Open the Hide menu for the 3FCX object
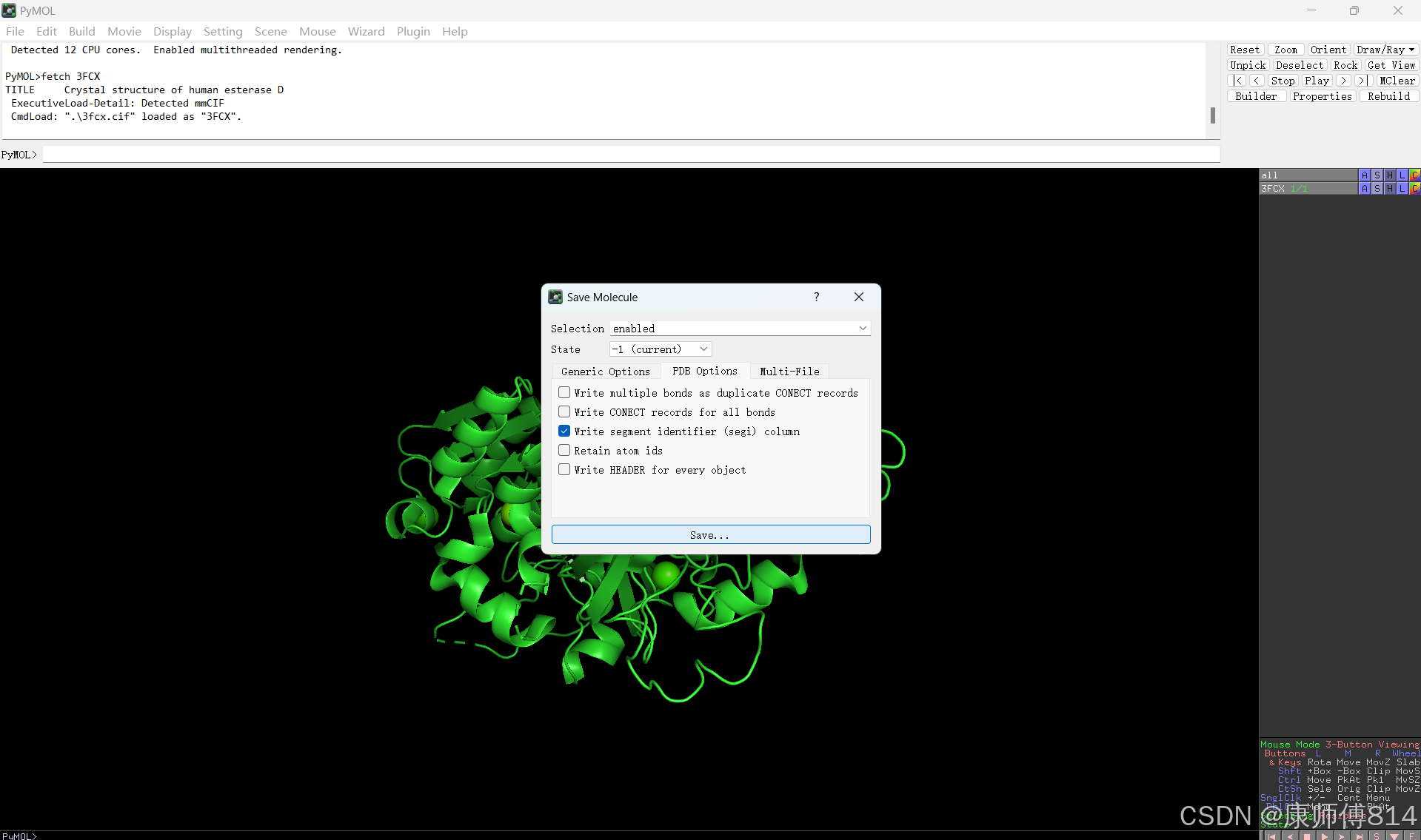 point(1389,189)
